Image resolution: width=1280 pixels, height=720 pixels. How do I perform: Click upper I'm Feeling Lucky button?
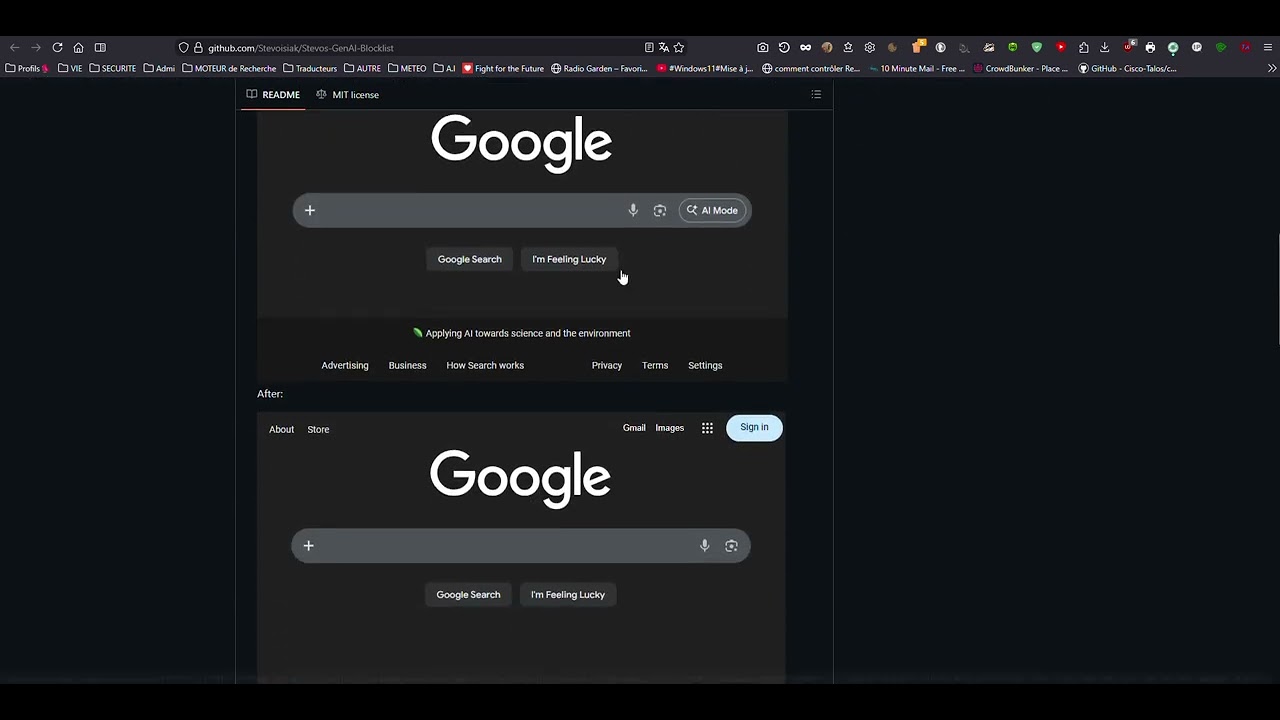[569, 259]
